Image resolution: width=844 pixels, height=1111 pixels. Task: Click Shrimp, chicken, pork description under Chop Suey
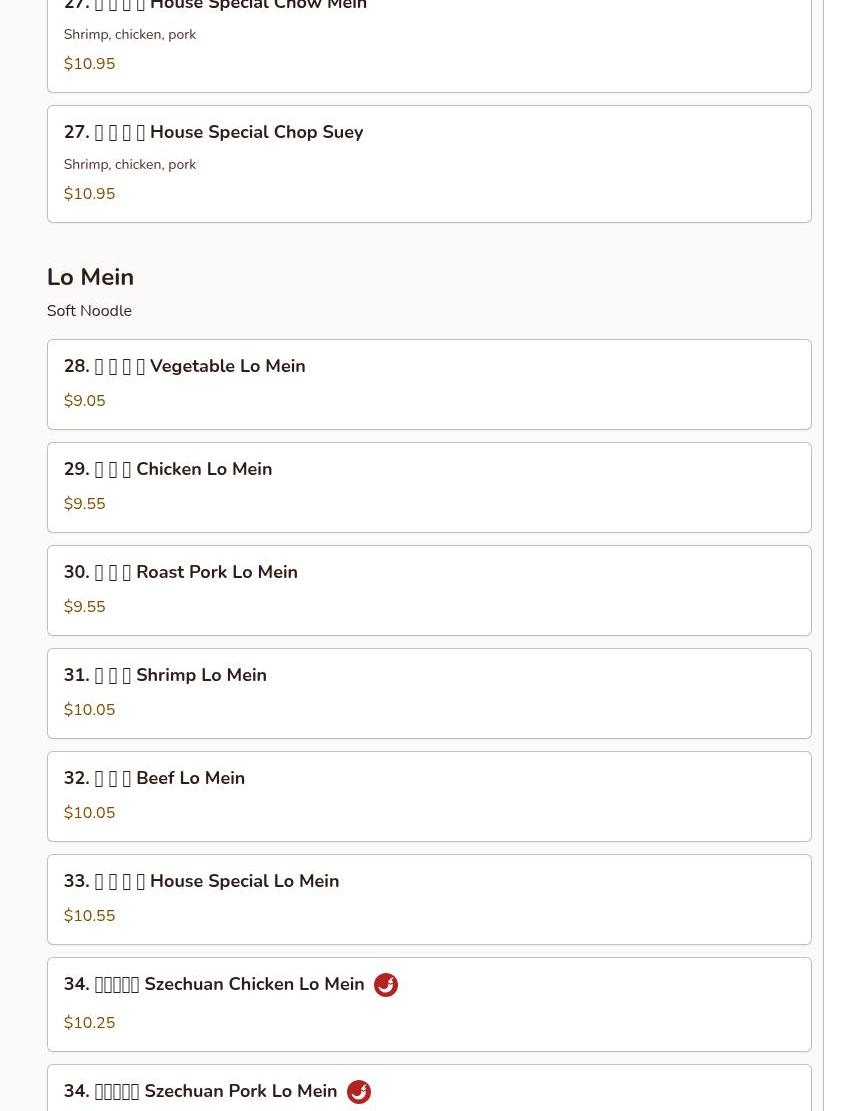pyautogui.click(x=130, y=164)
